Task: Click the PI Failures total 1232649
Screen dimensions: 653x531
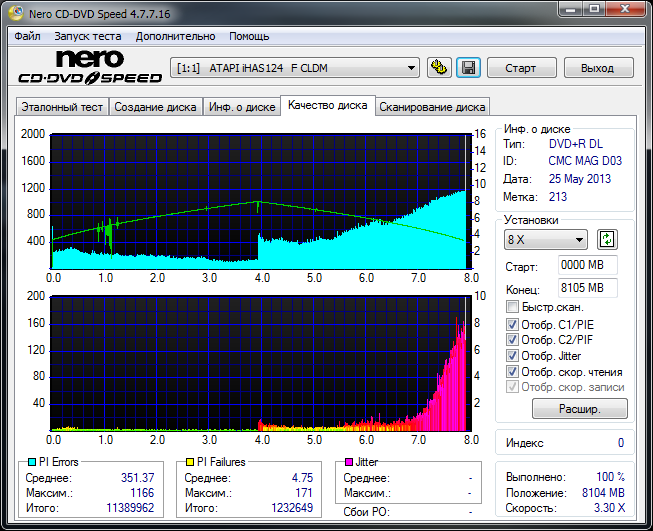Action: point(292,508)
